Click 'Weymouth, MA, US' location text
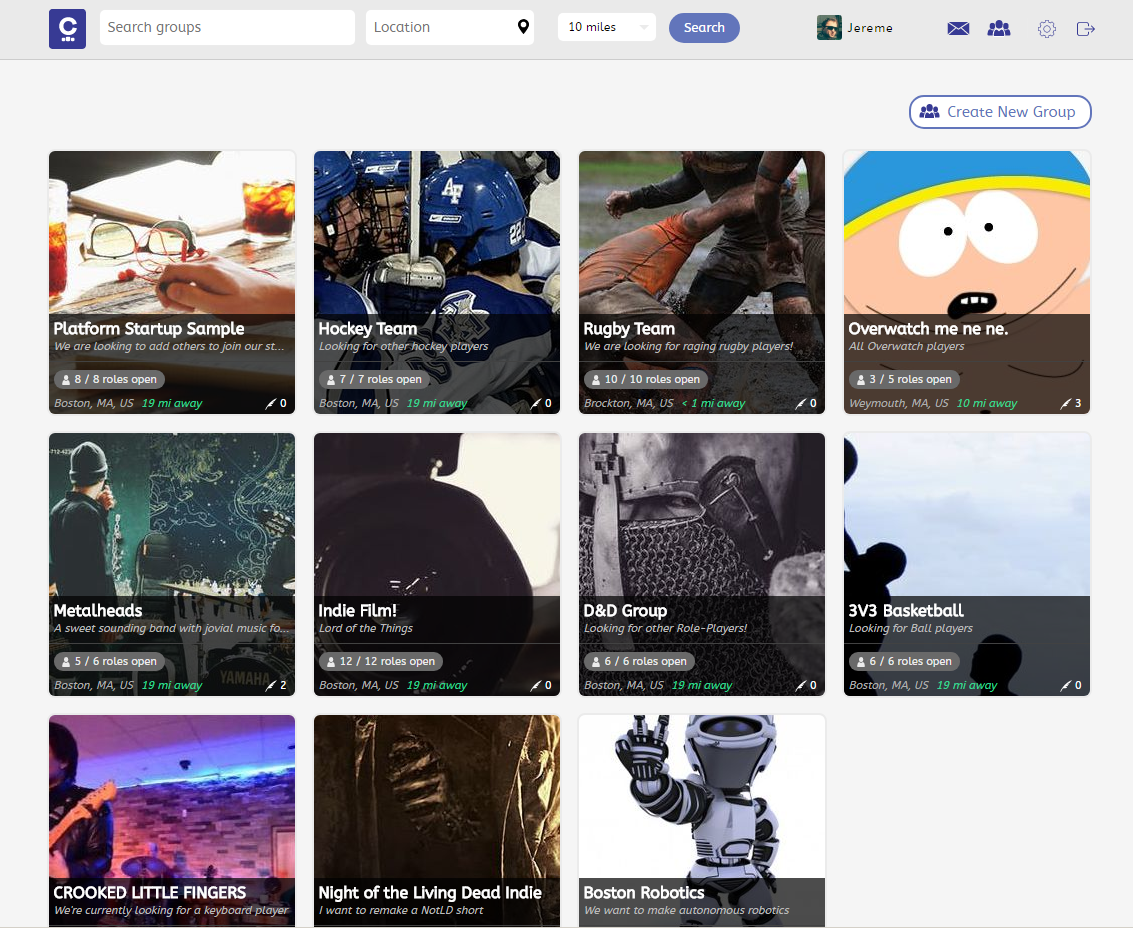Screen dimensions: 1133x929 pyautogui.click(x=899, y=403)
